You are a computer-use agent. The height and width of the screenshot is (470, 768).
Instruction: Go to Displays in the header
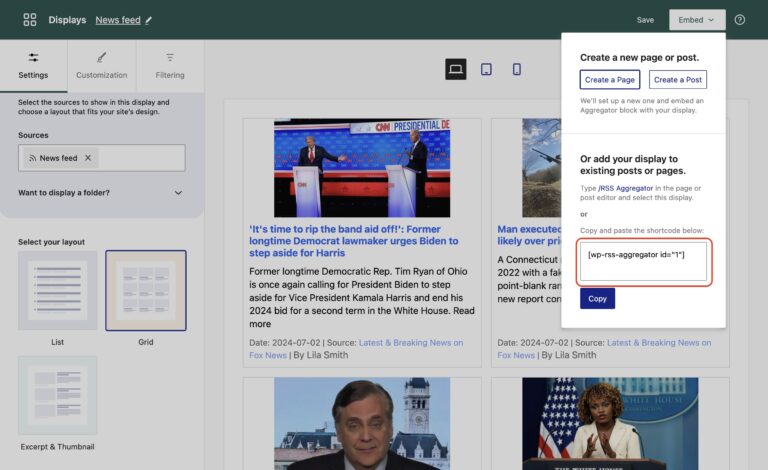tap(67, 20)
